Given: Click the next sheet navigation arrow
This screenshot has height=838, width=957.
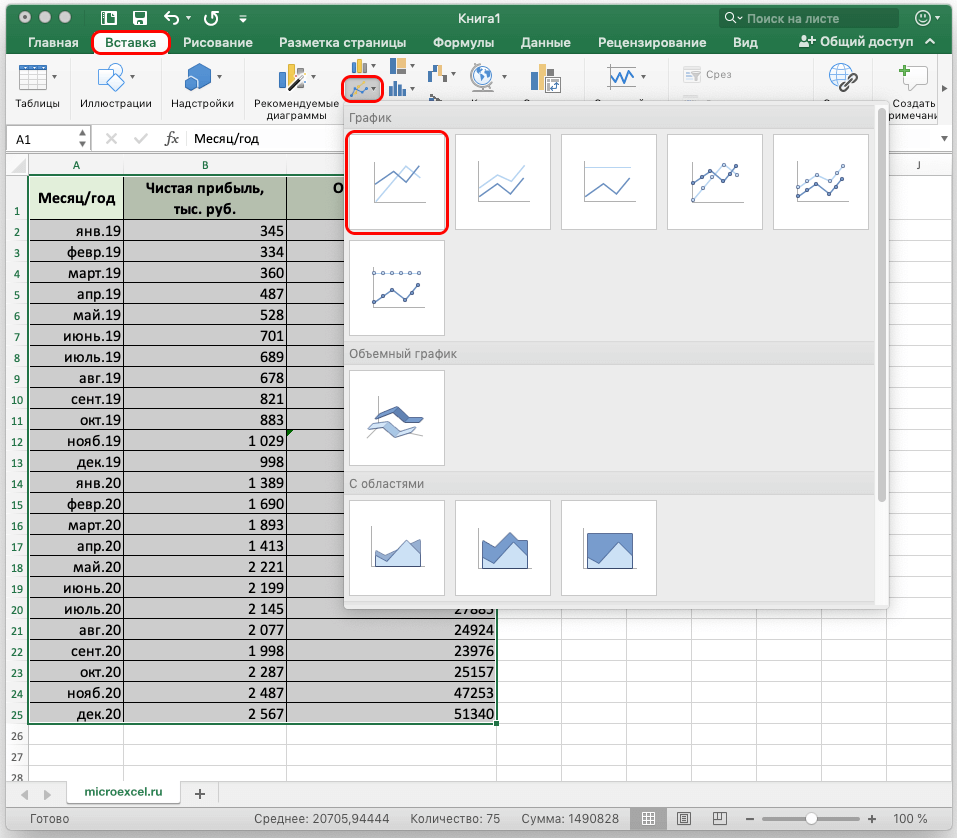Looking at the screenshot, I should pyautogui.click(x=47, y=795).
